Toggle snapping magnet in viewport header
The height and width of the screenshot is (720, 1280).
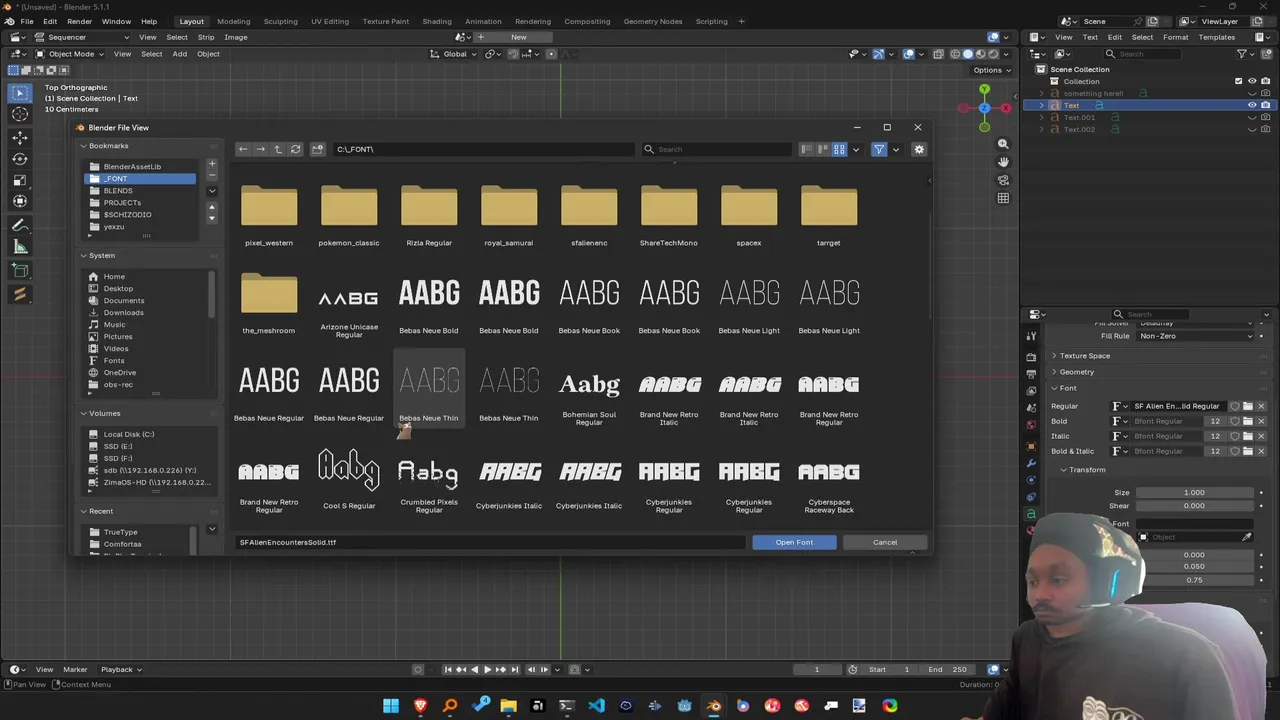pyautogui.click(x=513, y=54)
